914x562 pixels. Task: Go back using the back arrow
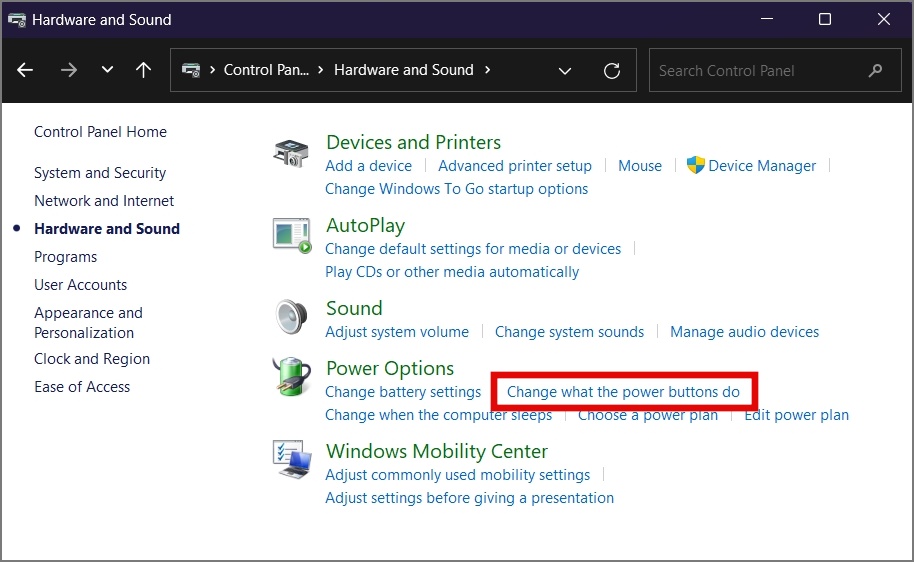25,70
